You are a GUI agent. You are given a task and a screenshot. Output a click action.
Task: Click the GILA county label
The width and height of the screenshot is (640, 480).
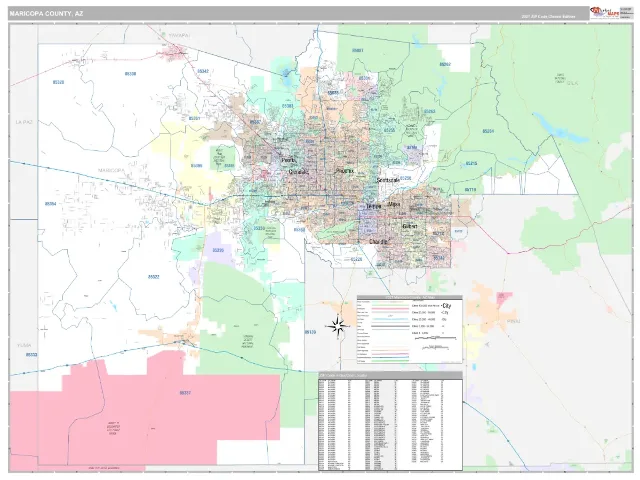[x=572, y=83]
